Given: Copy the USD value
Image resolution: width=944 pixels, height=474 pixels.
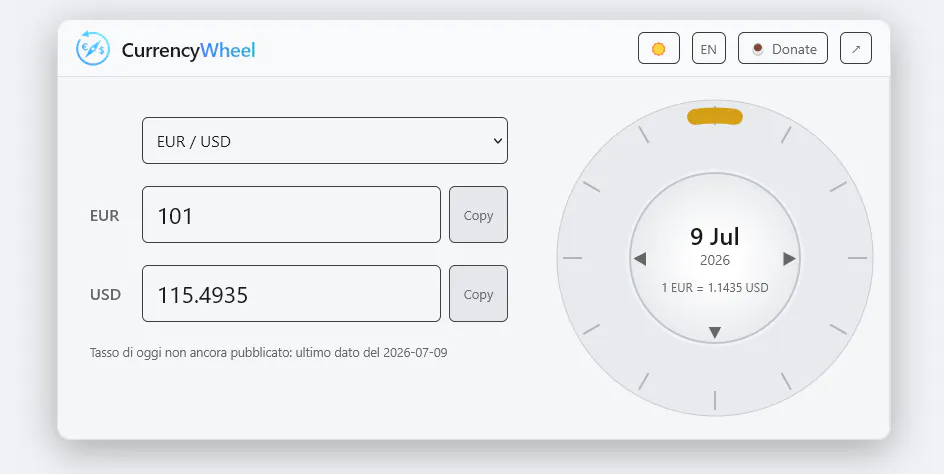Looking at the screenshot, I should [x=478, y=293].
